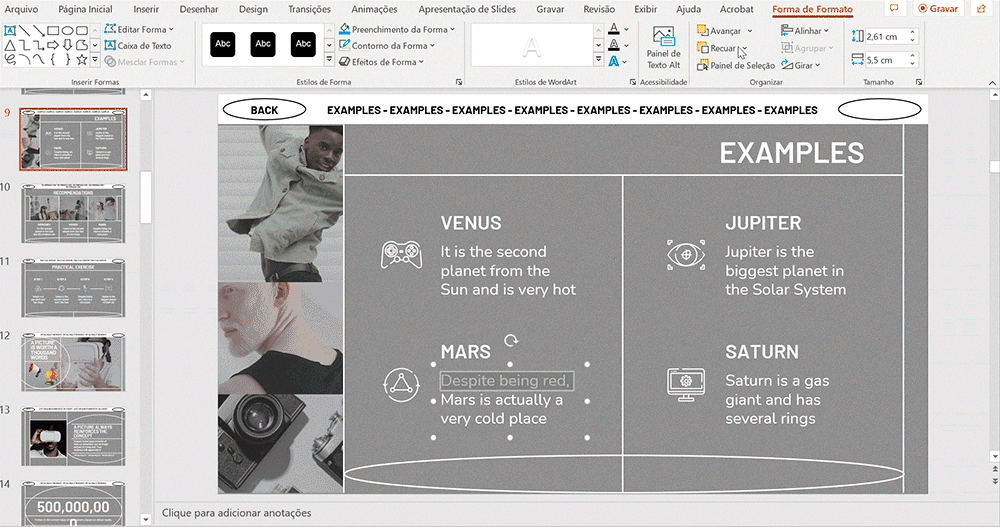Select the rectangle shape
Screen dimensions: 1000x527
click(x=53, y=30)
